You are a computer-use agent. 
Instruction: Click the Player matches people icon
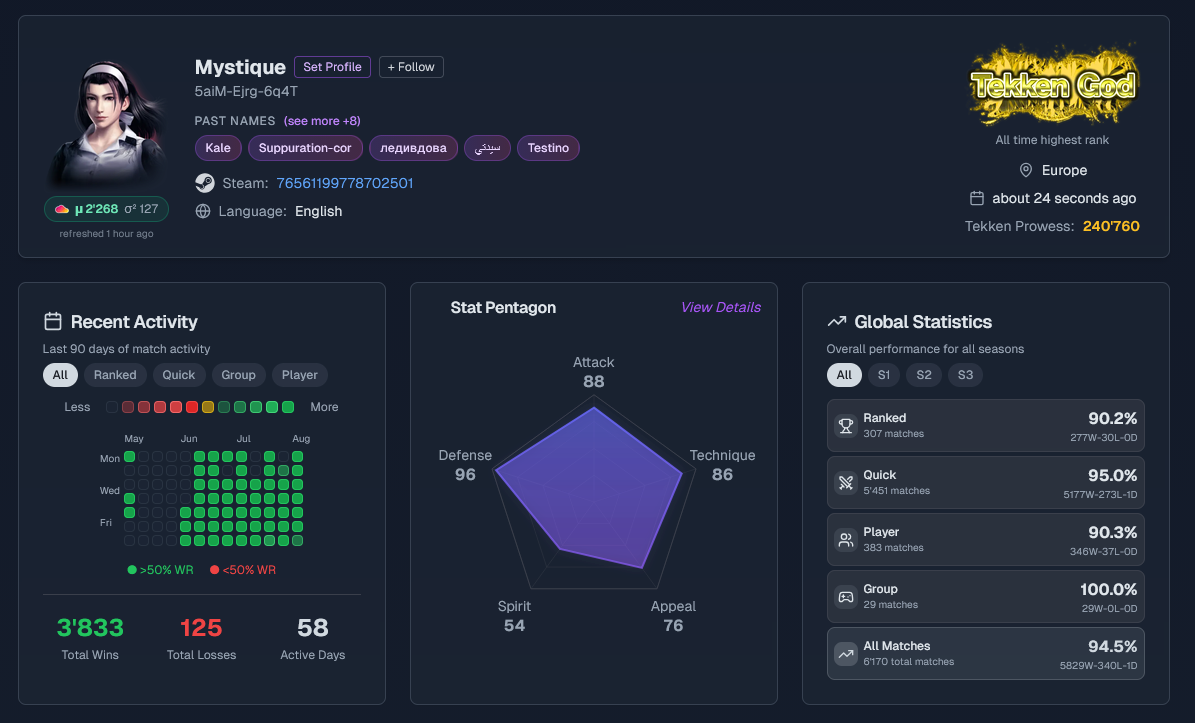(846, 539)
